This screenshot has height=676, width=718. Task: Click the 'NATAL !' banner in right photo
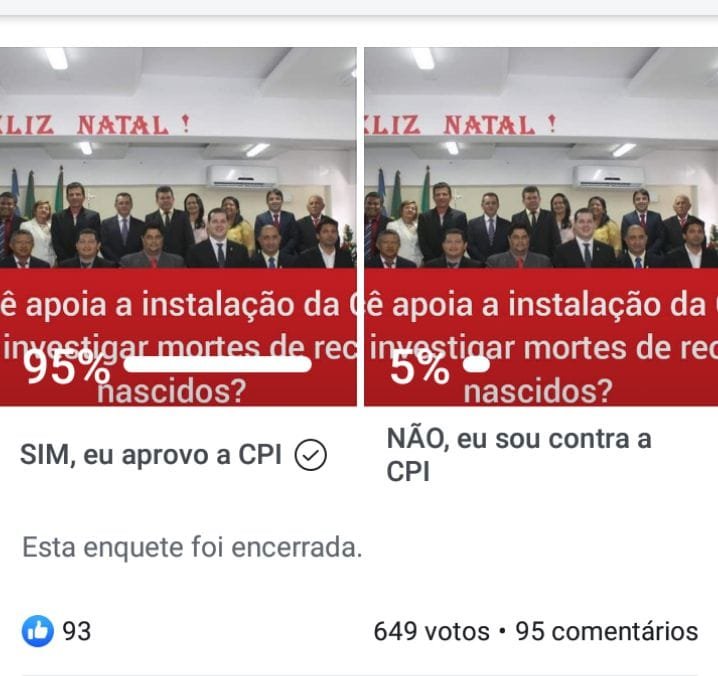(x=500, y=125)
